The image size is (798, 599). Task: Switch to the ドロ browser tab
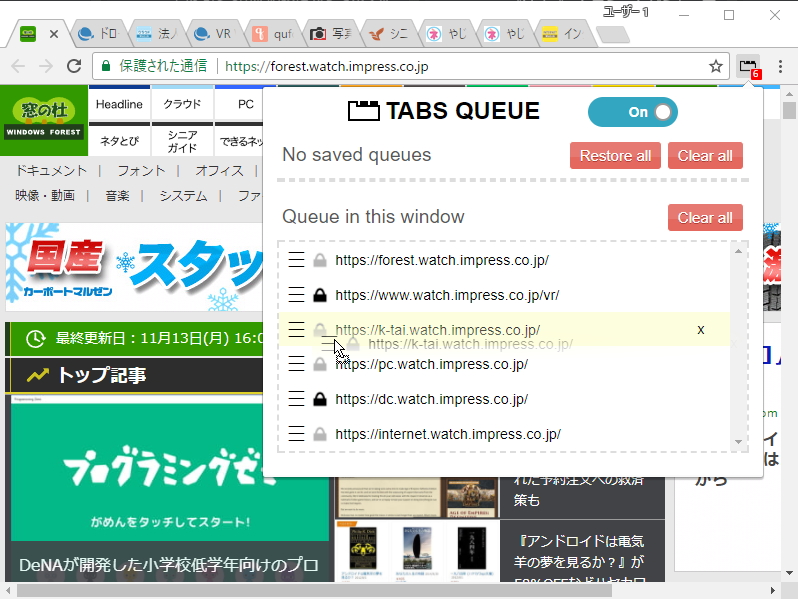coord(98,34)
